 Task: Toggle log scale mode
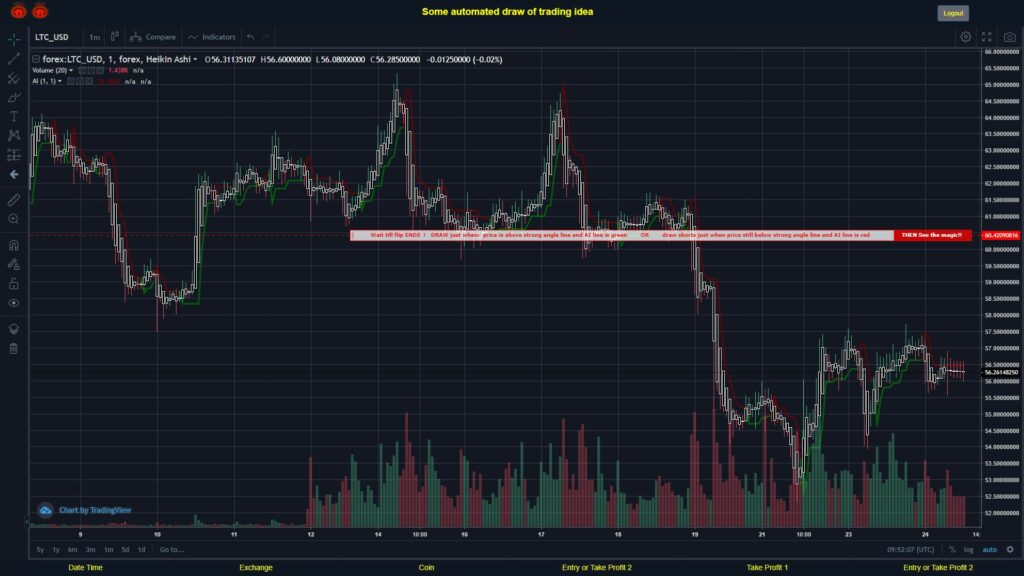[968, 550]
